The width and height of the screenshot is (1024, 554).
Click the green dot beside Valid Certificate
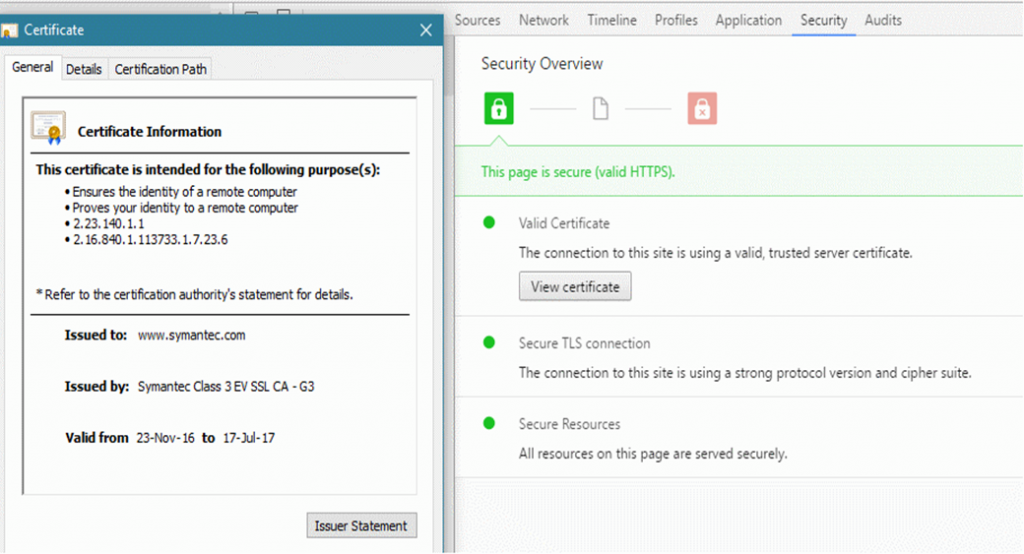pyautogui.click(x=489, y=223)
